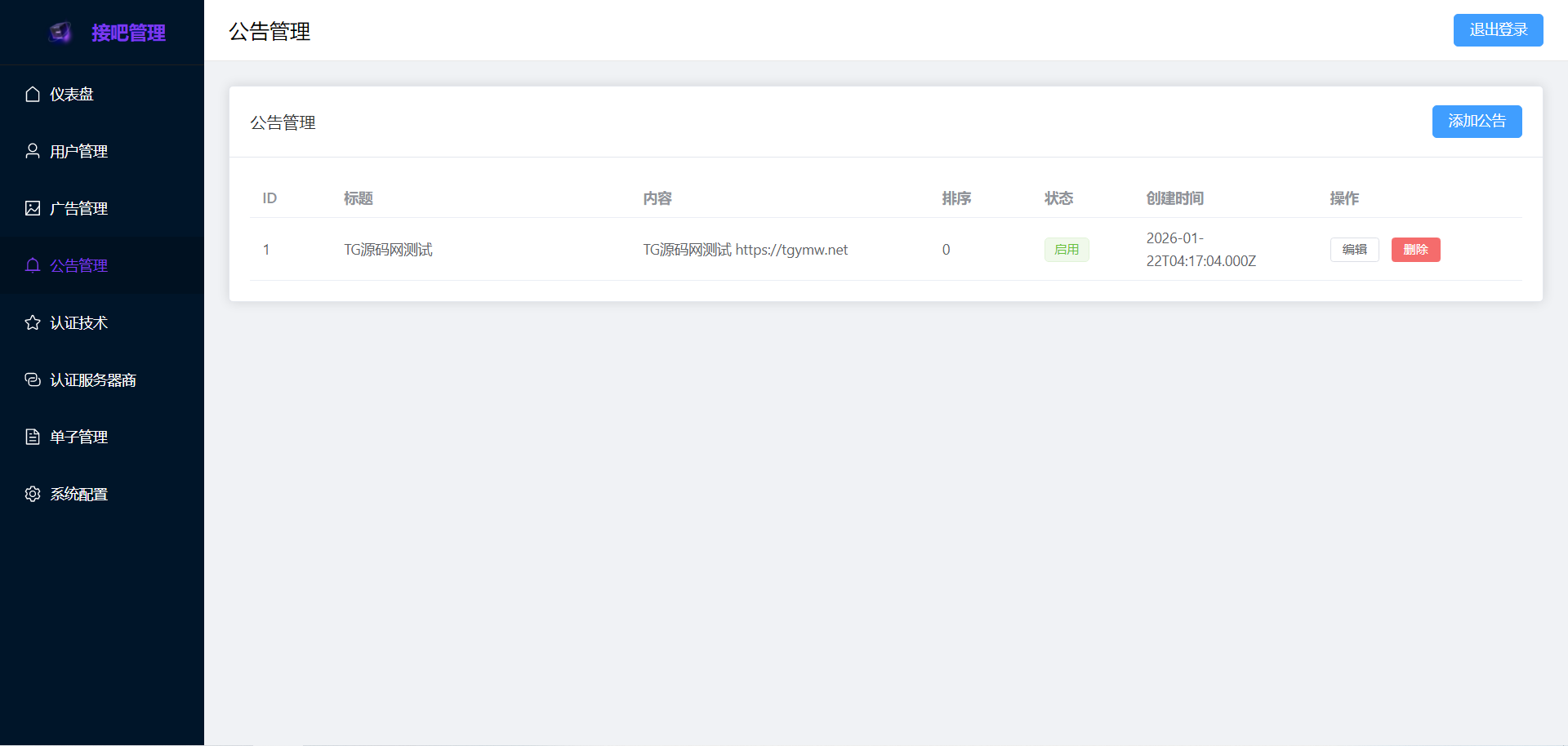The image size is (1568, 746).
Task: Select 单子管理 from the sidebar
Action: coord(78,437)
